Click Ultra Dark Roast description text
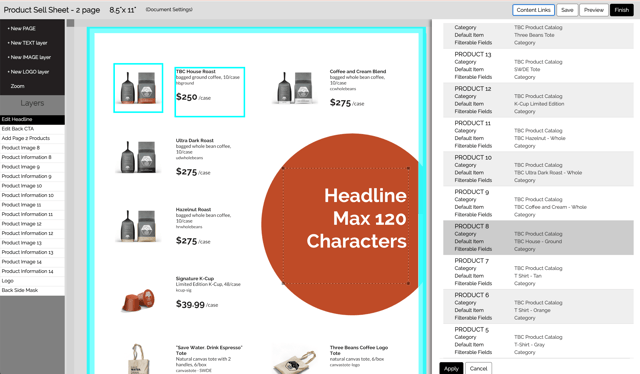This screenshot has height=374, width=640. coord(204,149)
